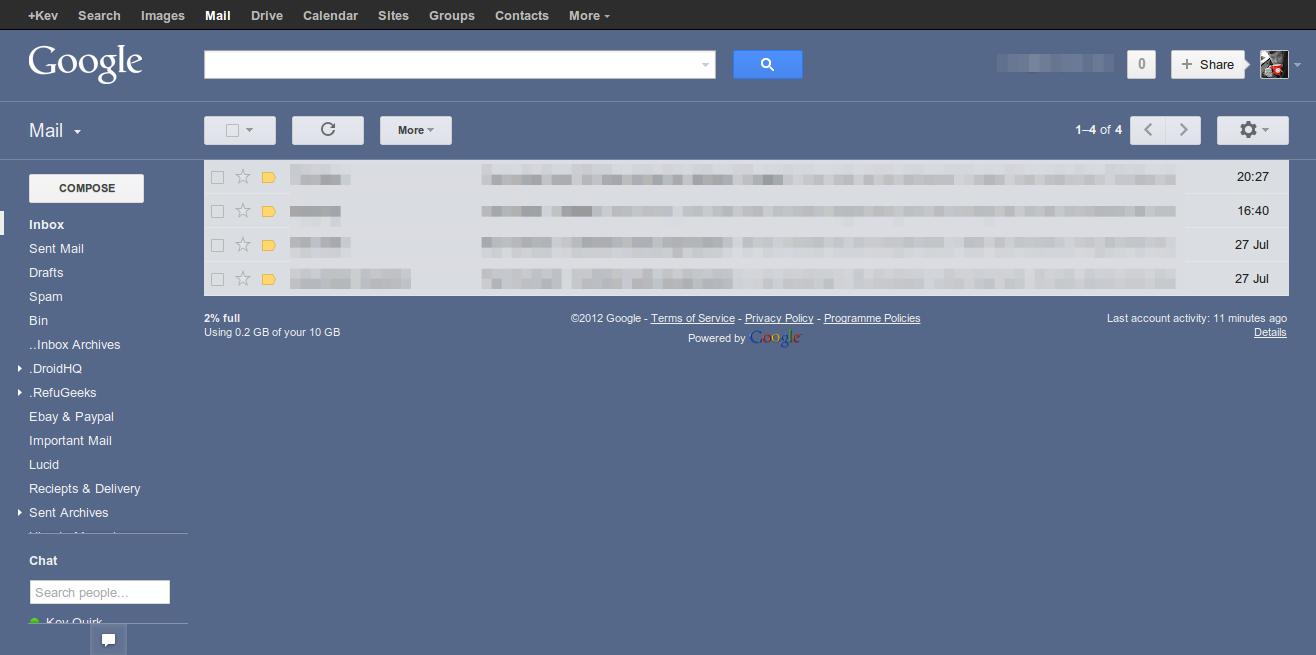The width and height of the screenshot is (1316, 655).
Task: Star the email received at 20:27
Action: point(242,177)
